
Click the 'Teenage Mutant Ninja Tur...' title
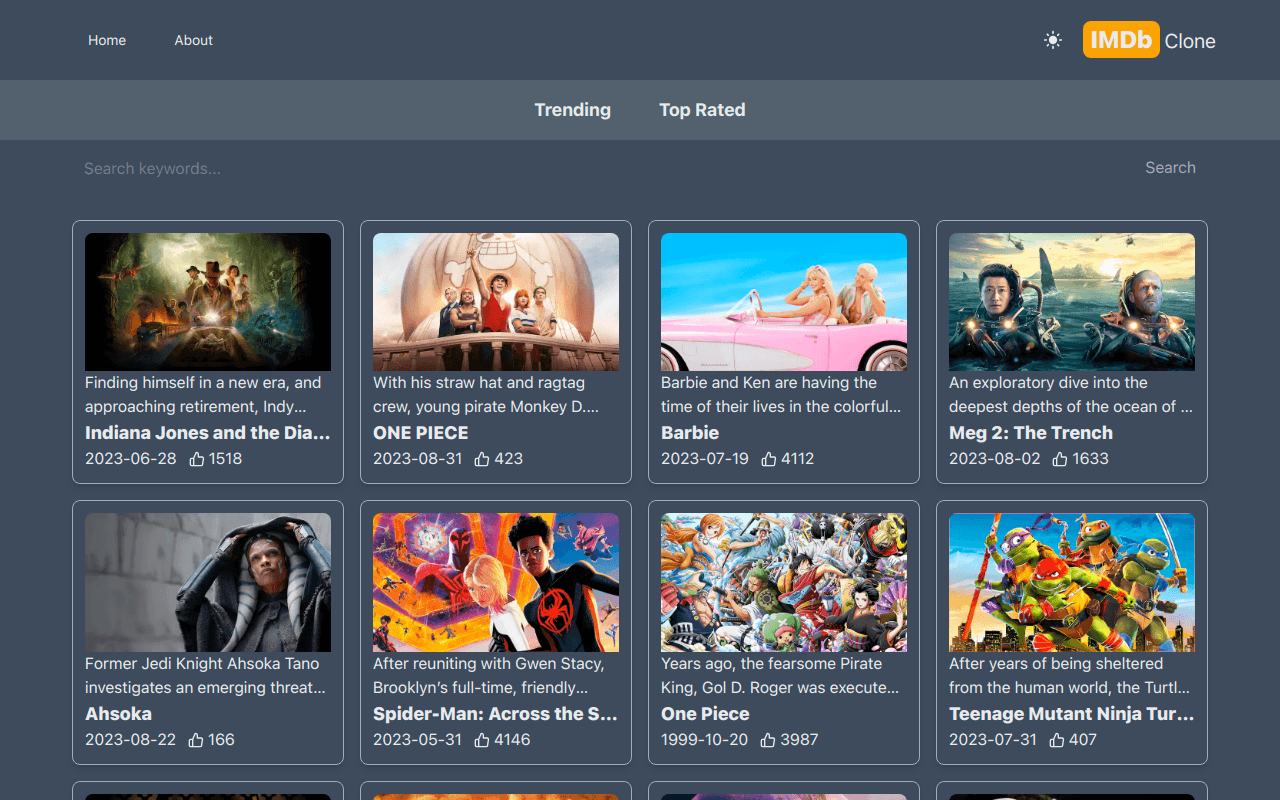(1072, 714)
